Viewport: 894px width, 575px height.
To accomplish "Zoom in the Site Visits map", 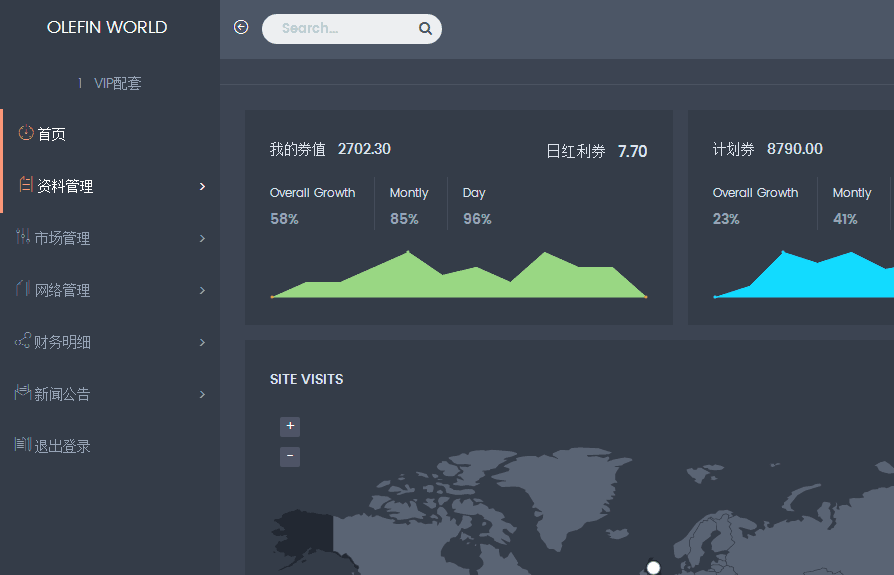I will pyautogui.click(x=290, y=426).
